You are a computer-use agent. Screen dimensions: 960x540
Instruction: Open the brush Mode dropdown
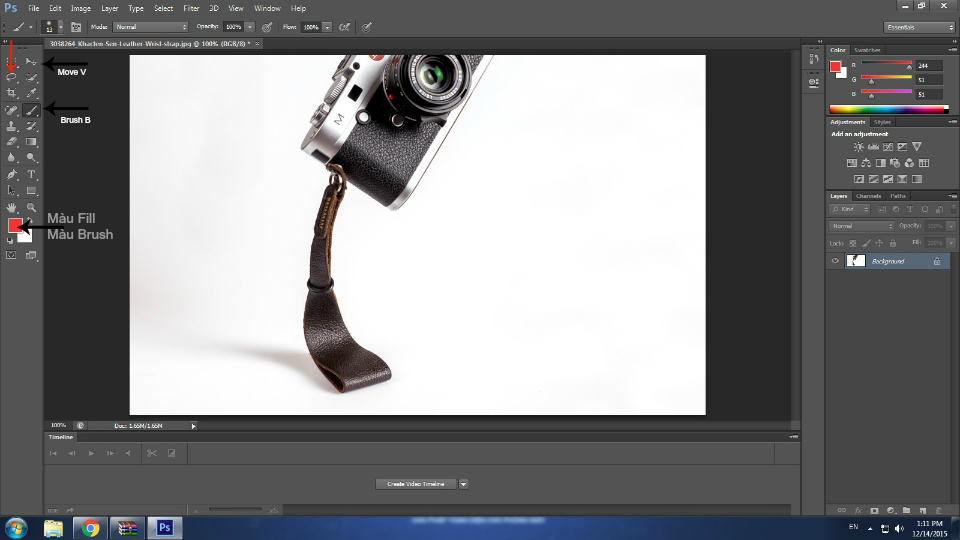coord(150,27)
